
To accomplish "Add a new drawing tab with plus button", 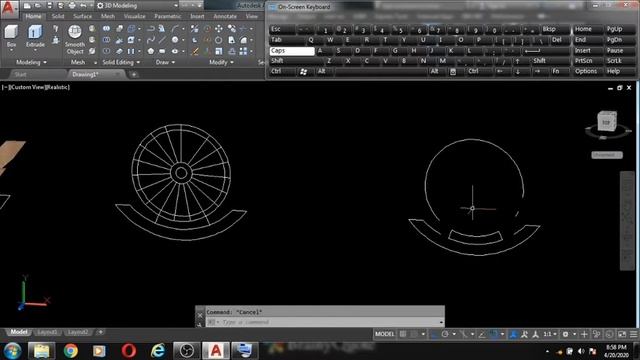I will click(x=133, y=75).
